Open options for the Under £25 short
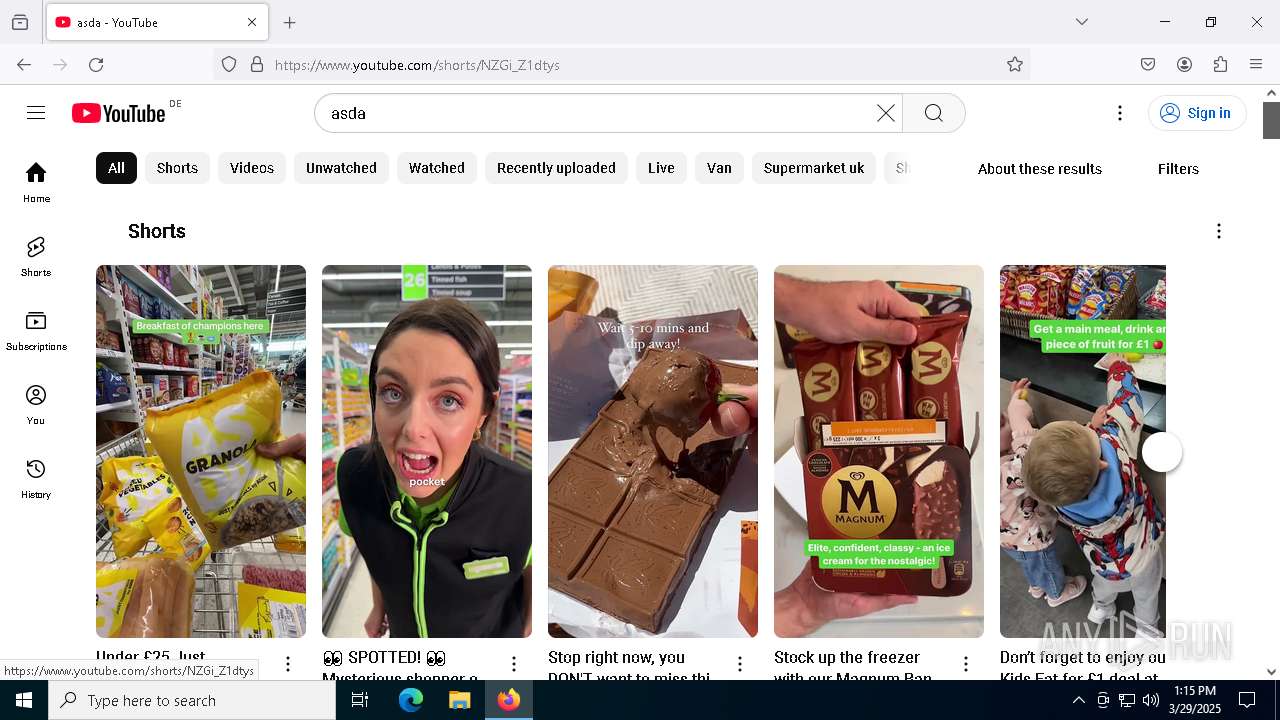 pos(288,664)
